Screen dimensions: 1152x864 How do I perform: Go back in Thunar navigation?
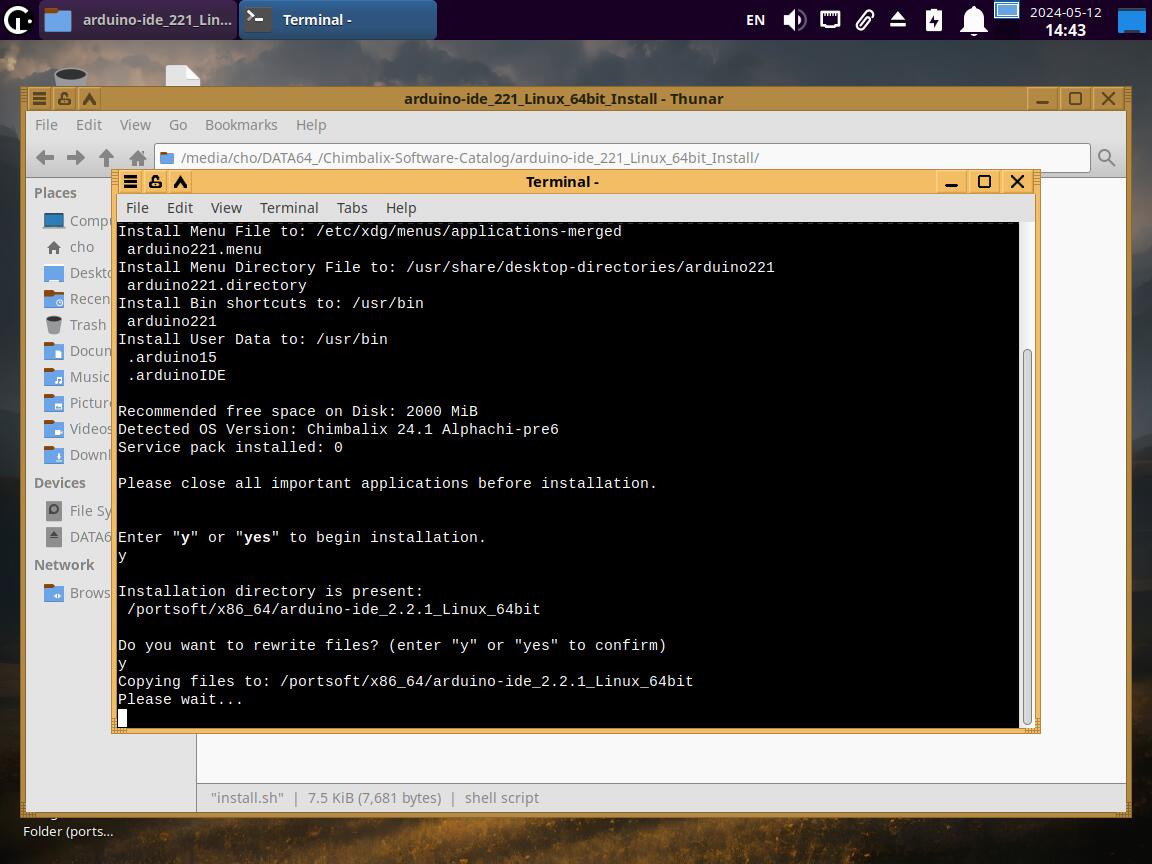[46, 157]
